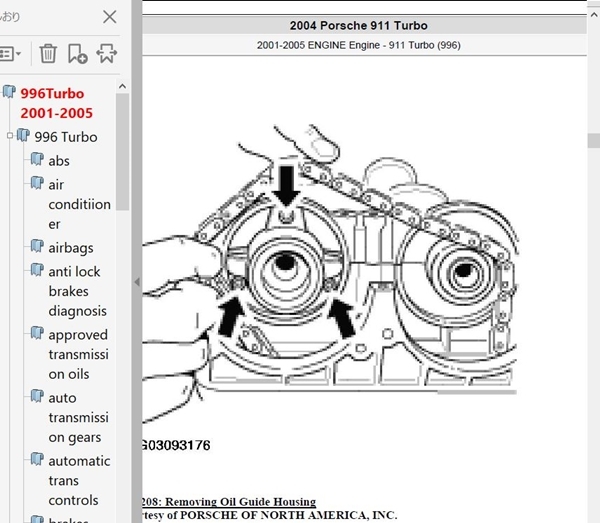Select the 996Turbo 2001-2005 root bookmark
This screenshot has height=523, width=600.
pos(57,103)
